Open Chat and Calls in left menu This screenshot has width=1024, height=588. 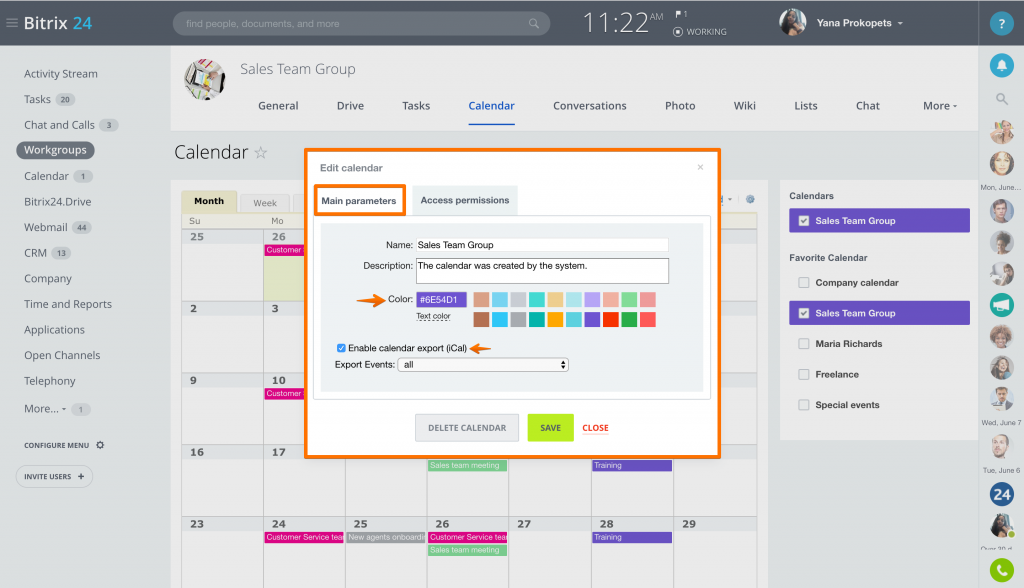(59, 125)
